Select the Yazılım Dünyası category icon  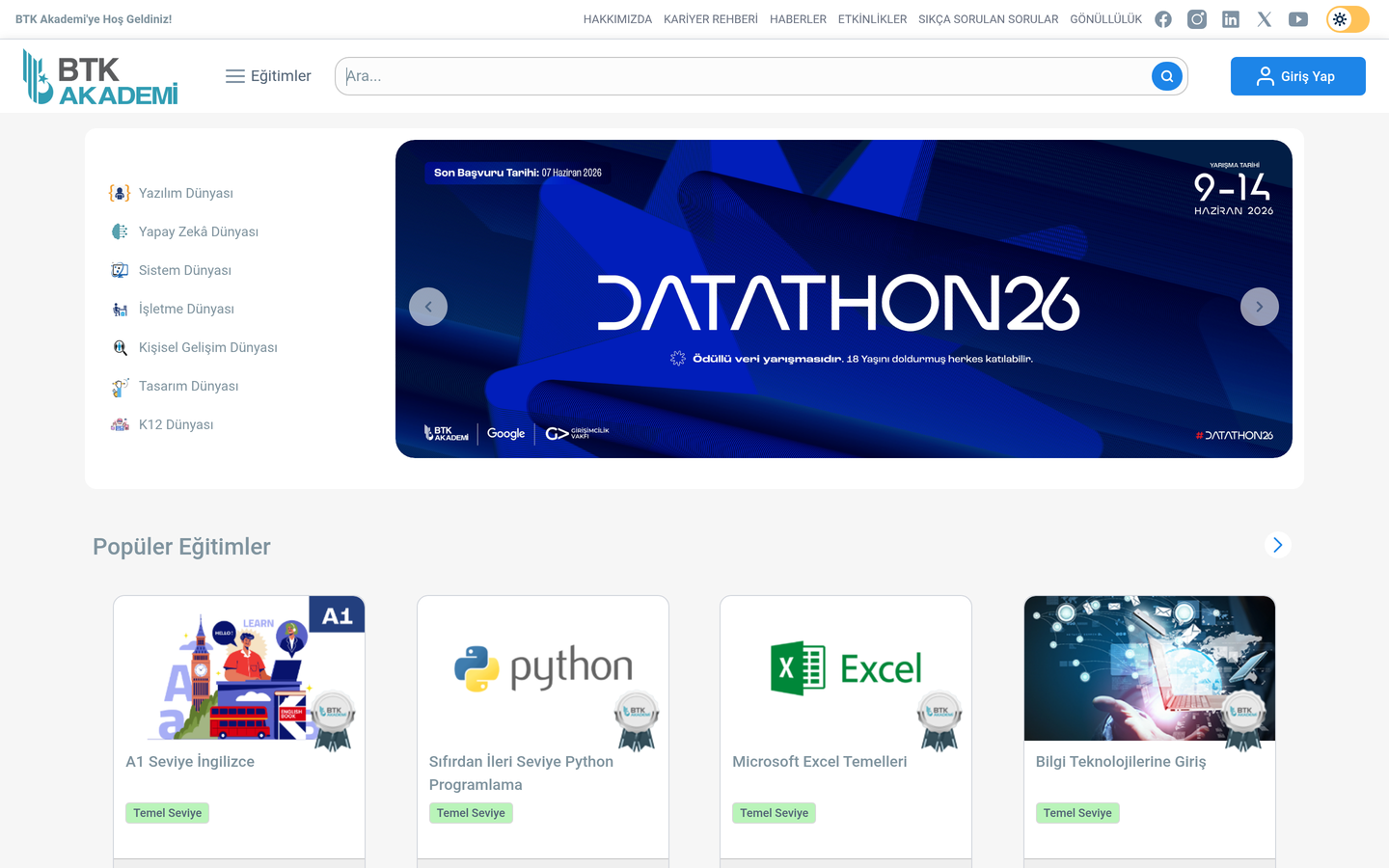click(120, 193)
